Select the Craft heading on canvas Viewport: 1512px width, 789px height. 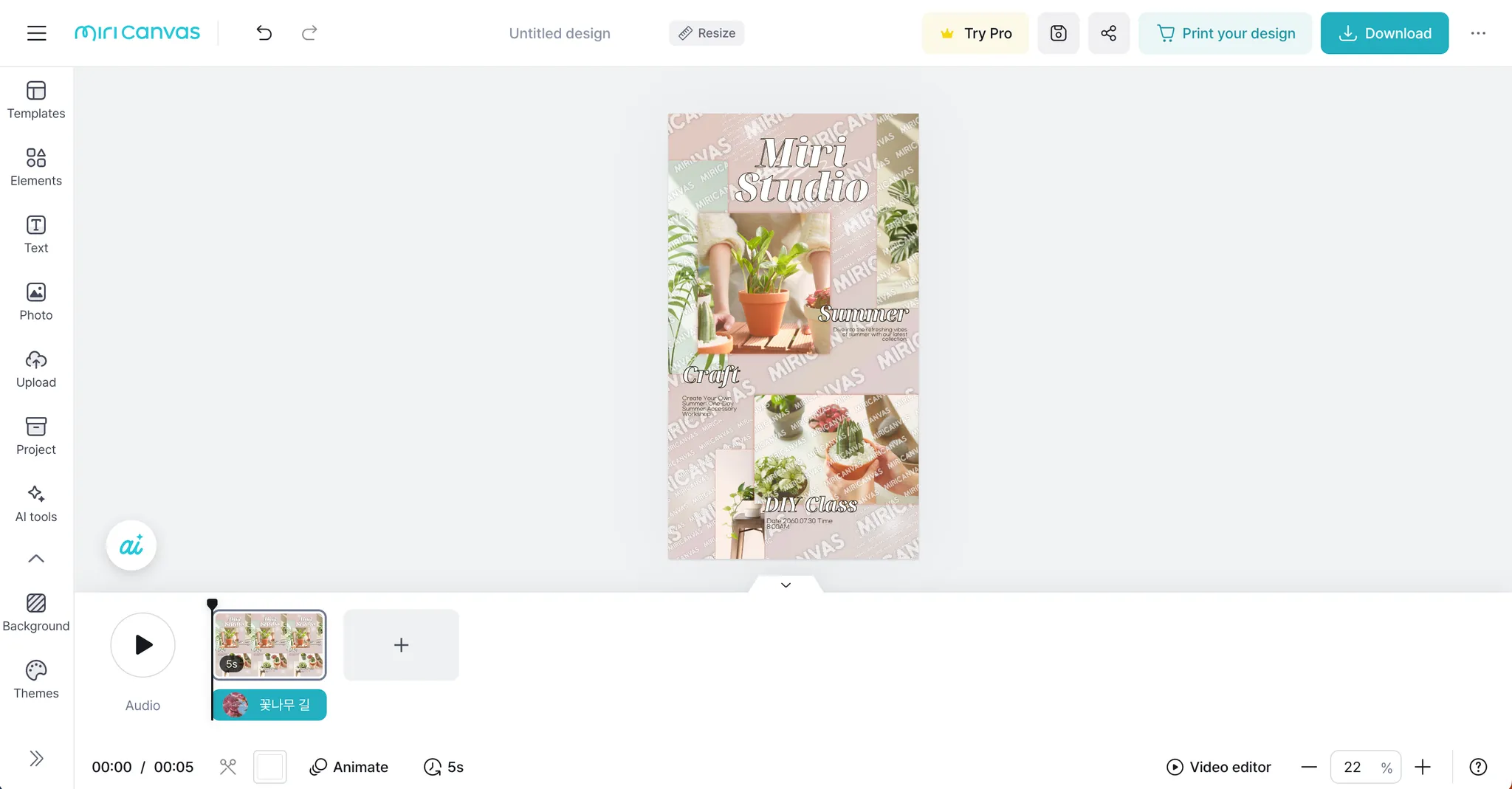(711, 375)
